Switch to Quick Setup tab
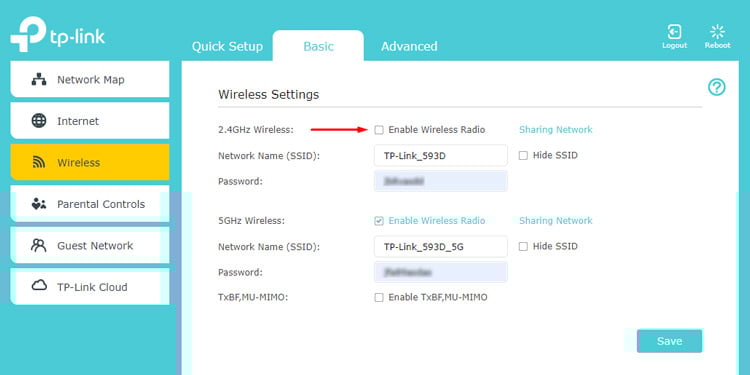 tap(227, 46)
